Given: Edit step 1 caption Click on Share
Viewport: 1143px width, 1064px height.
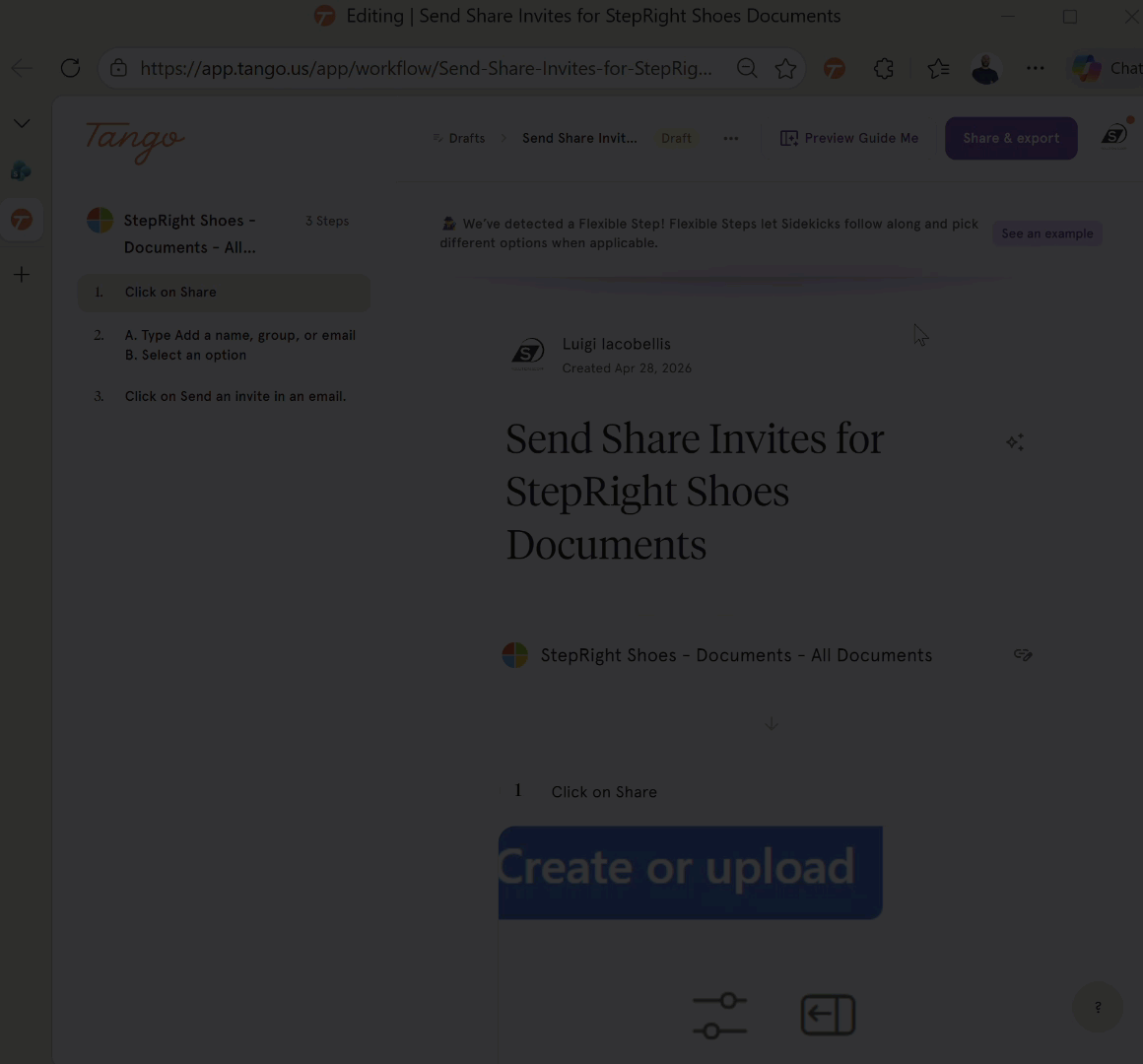Looking at the screenshot, I should 604,792.
